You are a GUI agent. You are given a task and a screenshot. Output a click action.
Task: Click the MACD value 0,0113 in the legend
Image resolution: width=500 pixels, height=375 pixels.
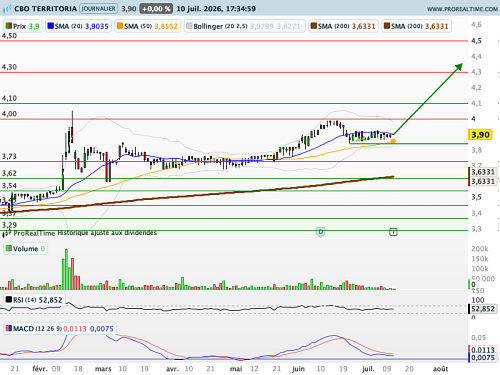(x=75, y=329)
